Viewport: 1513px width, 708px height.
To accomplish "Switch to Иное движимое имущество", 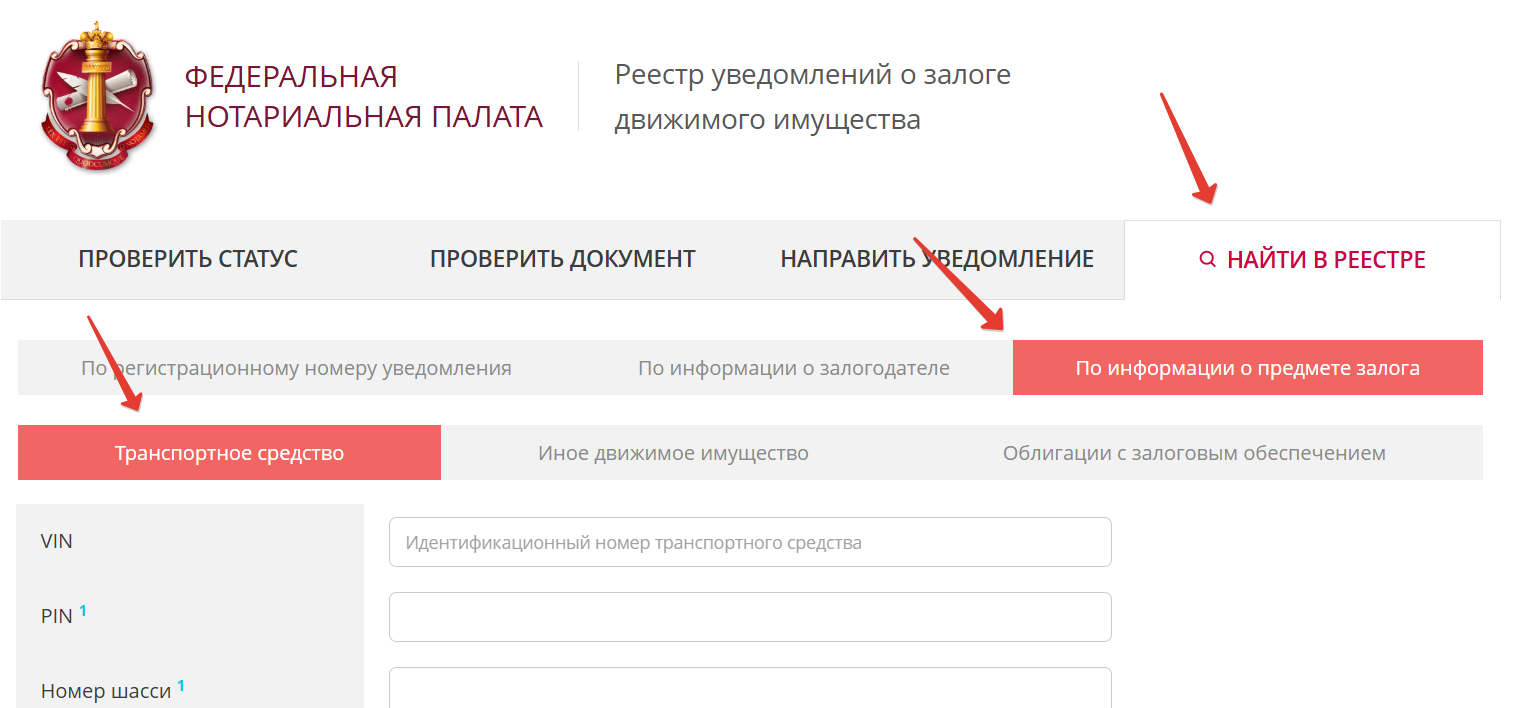I will [x=673, y=452].
